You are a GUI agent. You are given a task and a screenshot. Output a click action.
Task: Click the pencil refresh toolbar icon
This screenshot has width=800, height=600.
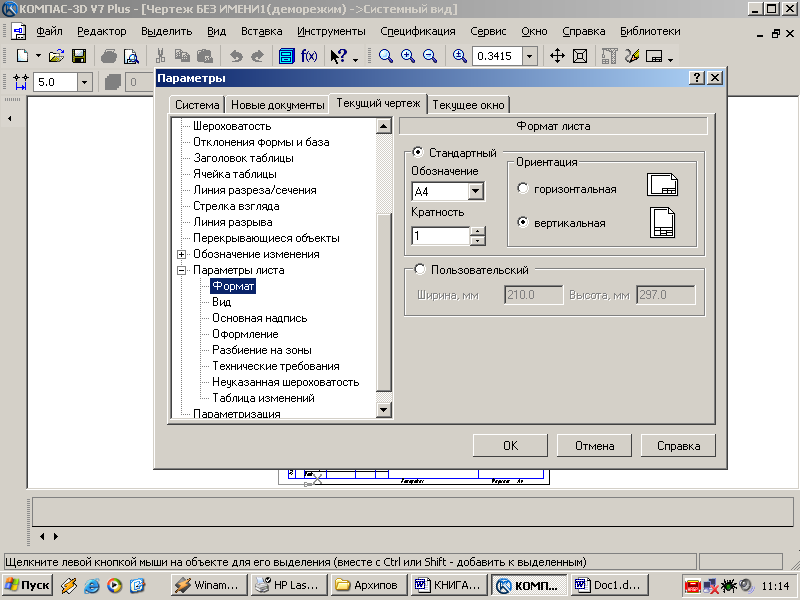tap(632, 56)
